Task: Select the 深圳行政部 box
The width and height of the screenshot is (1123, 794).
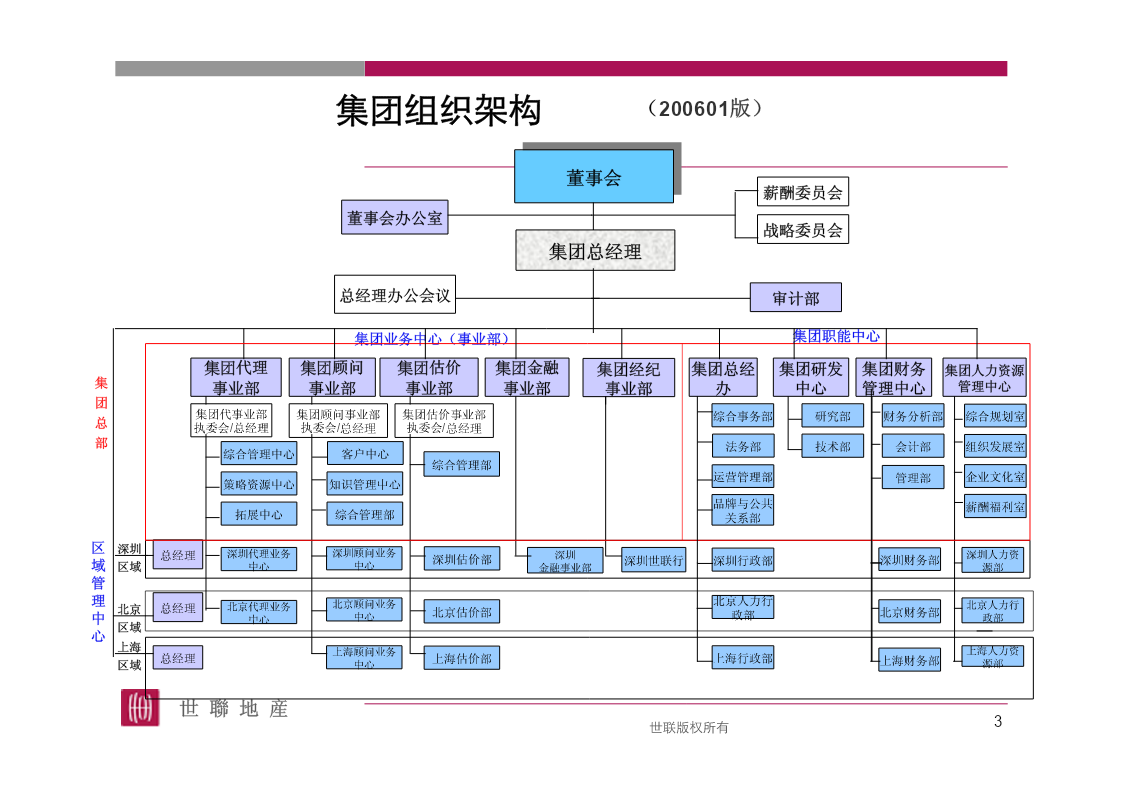Action: [x=743, y=560]
